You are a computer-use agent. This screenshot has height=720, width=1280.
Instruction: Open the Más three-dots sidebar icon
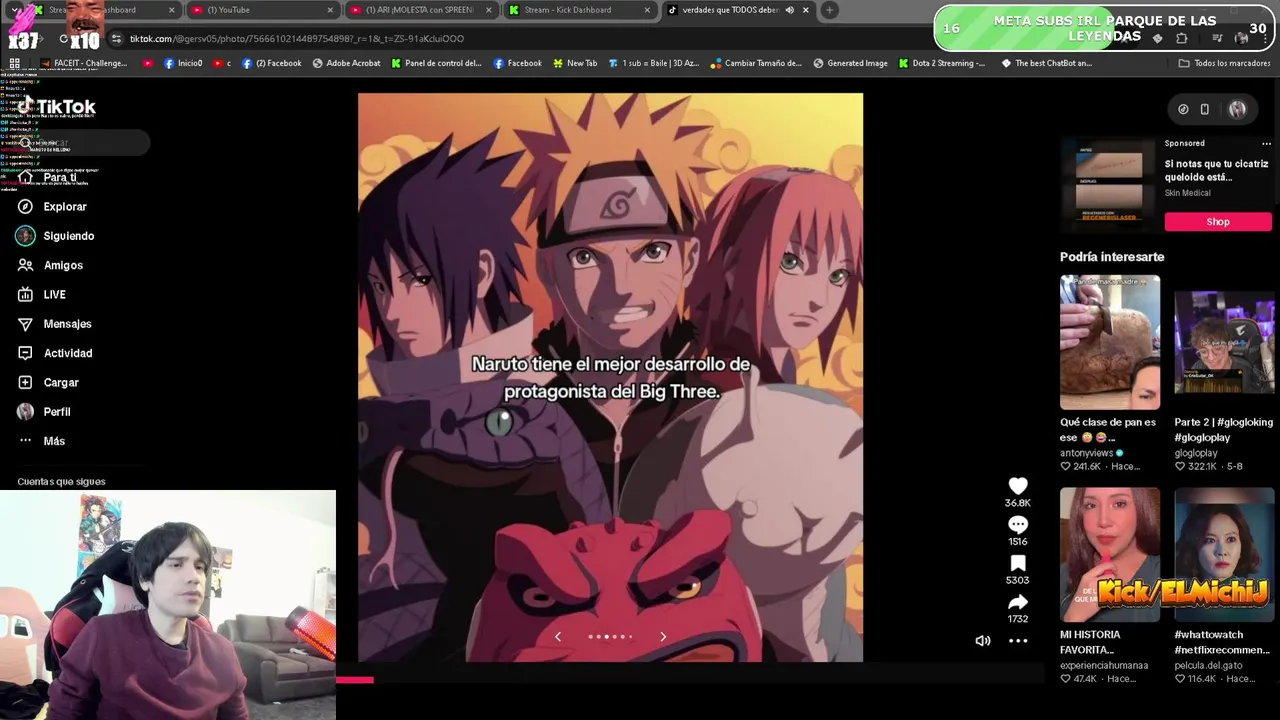click(x=25, y=441)
